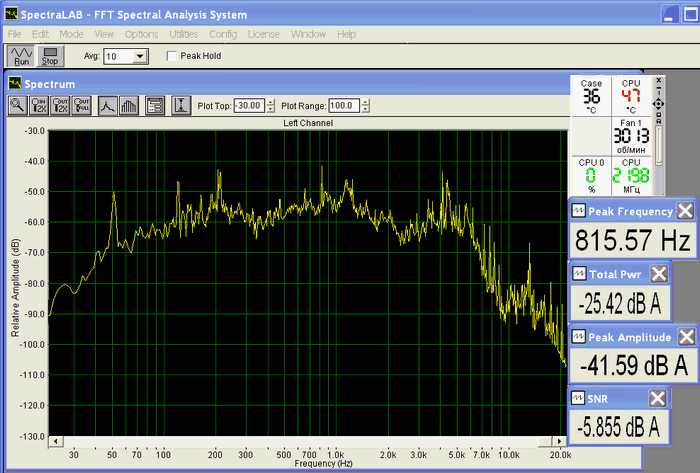Open the Utilities menu
Image resolution: width=700 pixels, height=473 pixels.
(184, 34)
